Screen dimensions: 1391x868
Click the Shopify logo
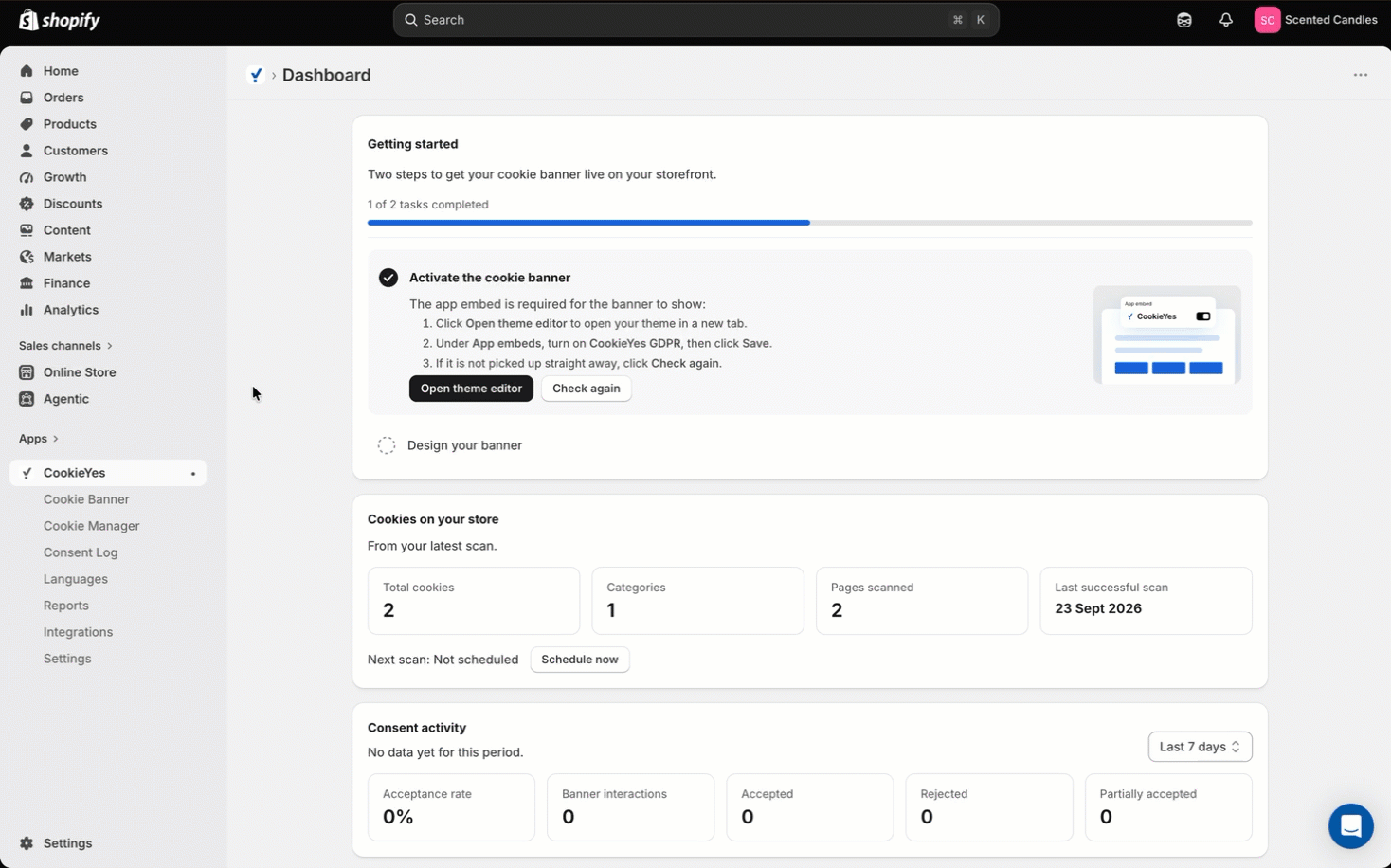pyautogui.click(x=59, y=20)
